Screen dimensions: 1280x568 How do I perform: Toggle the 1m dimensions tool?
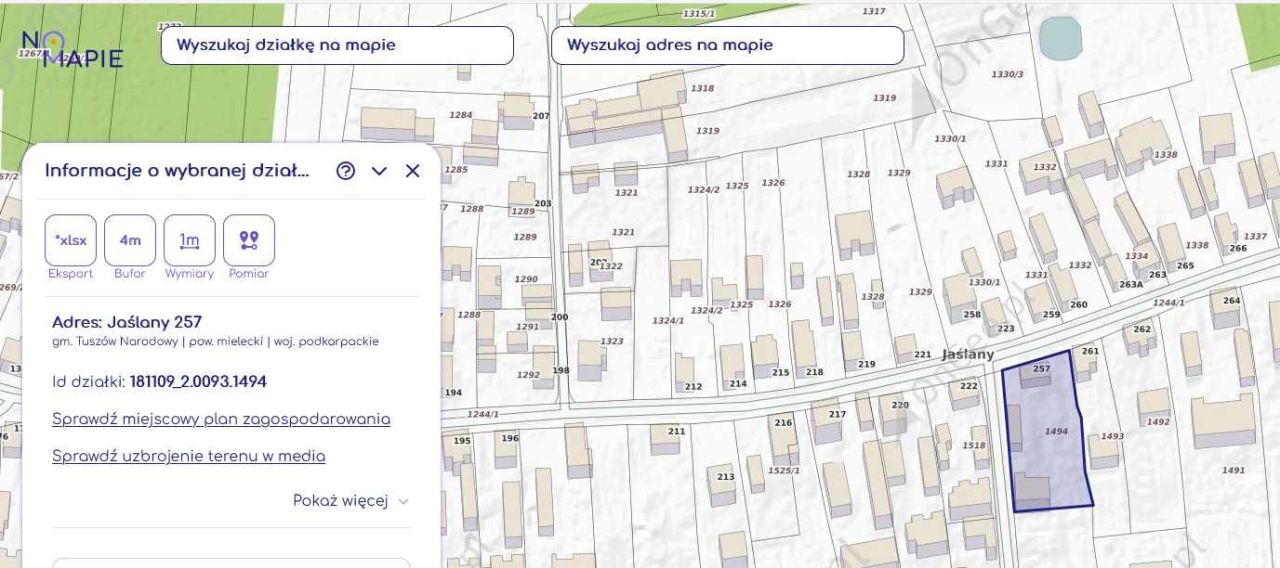(x=189, y=240)
